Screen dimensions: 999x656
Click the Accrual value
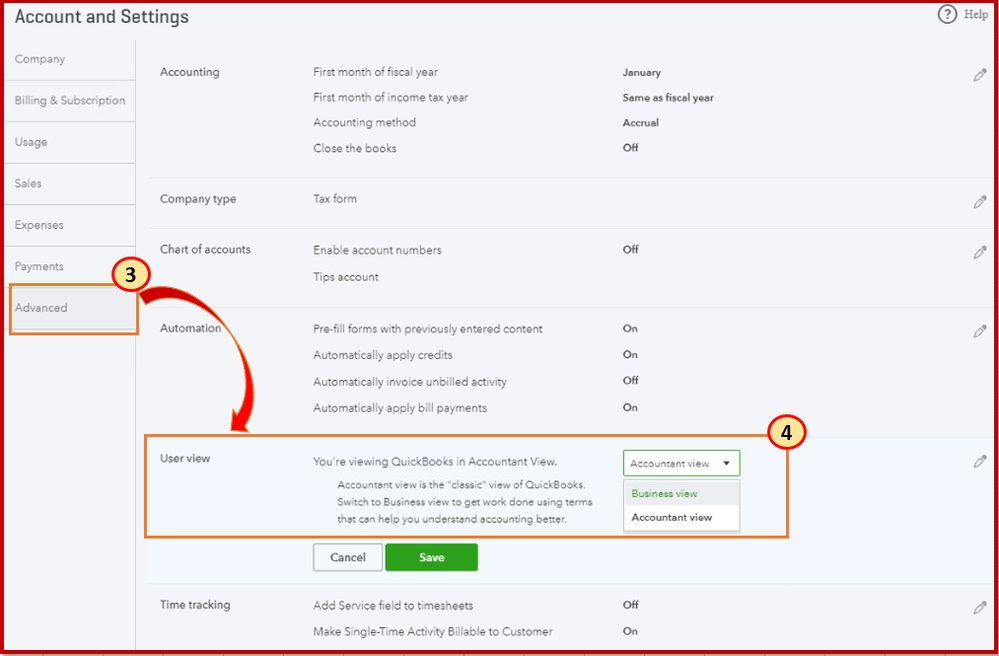click(640, 123)
